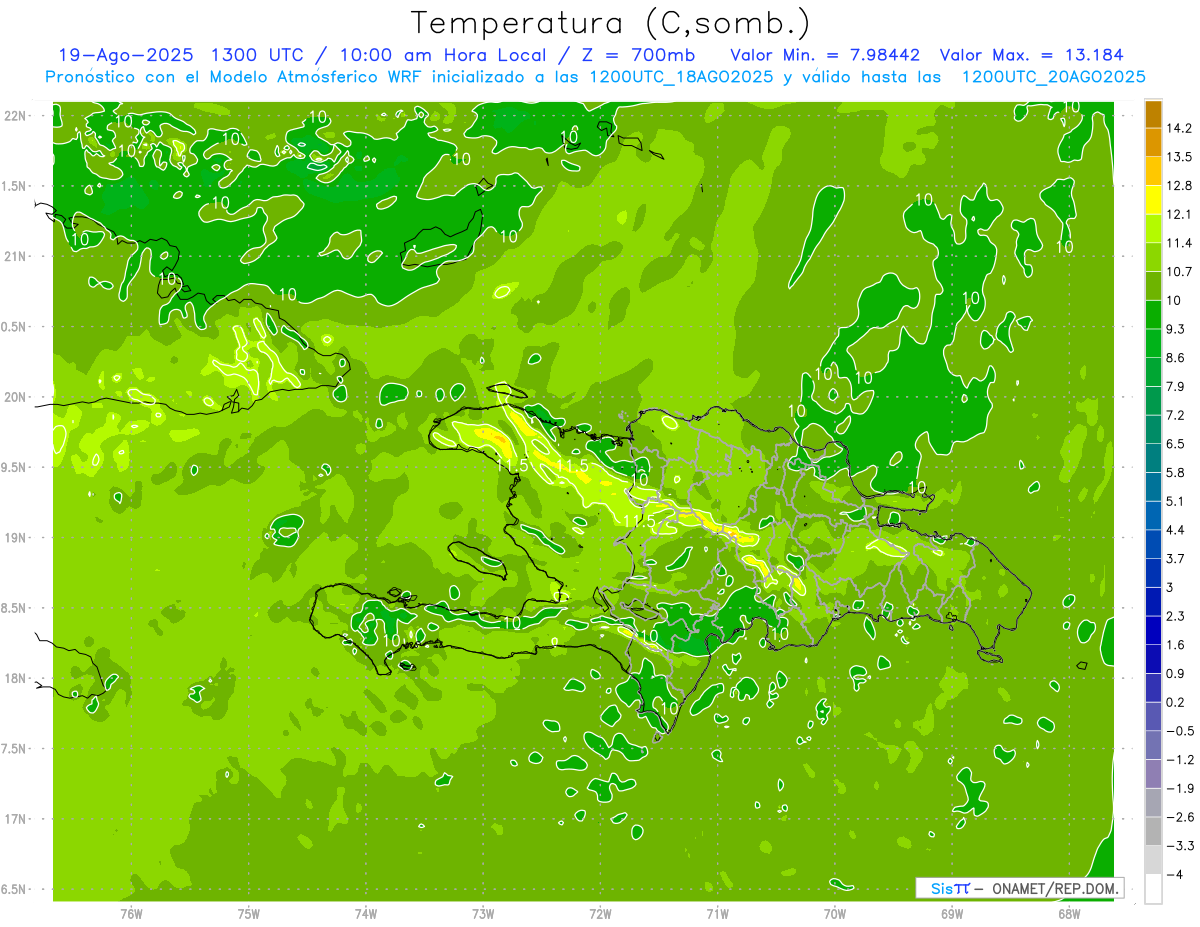Image resolution: width=1200 pixels, height=927 pixels.
Task: Click the '-4' colorbar value
Action: tap(1174, 874)
